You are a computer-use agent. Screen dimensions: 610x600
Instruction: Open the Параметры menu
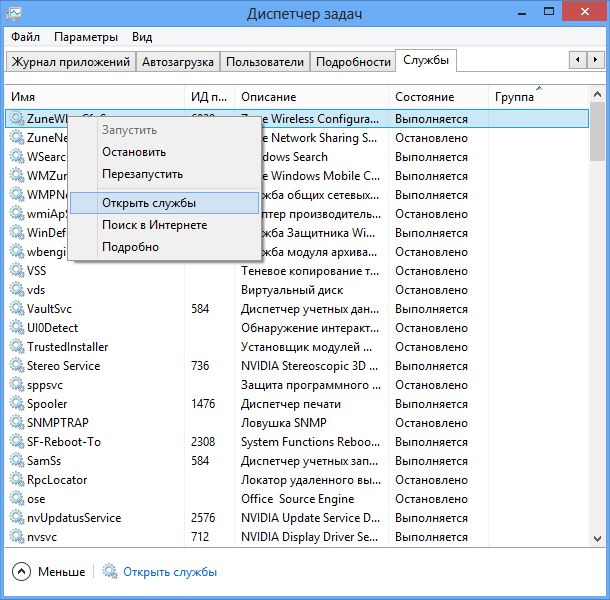pos(86,37)
